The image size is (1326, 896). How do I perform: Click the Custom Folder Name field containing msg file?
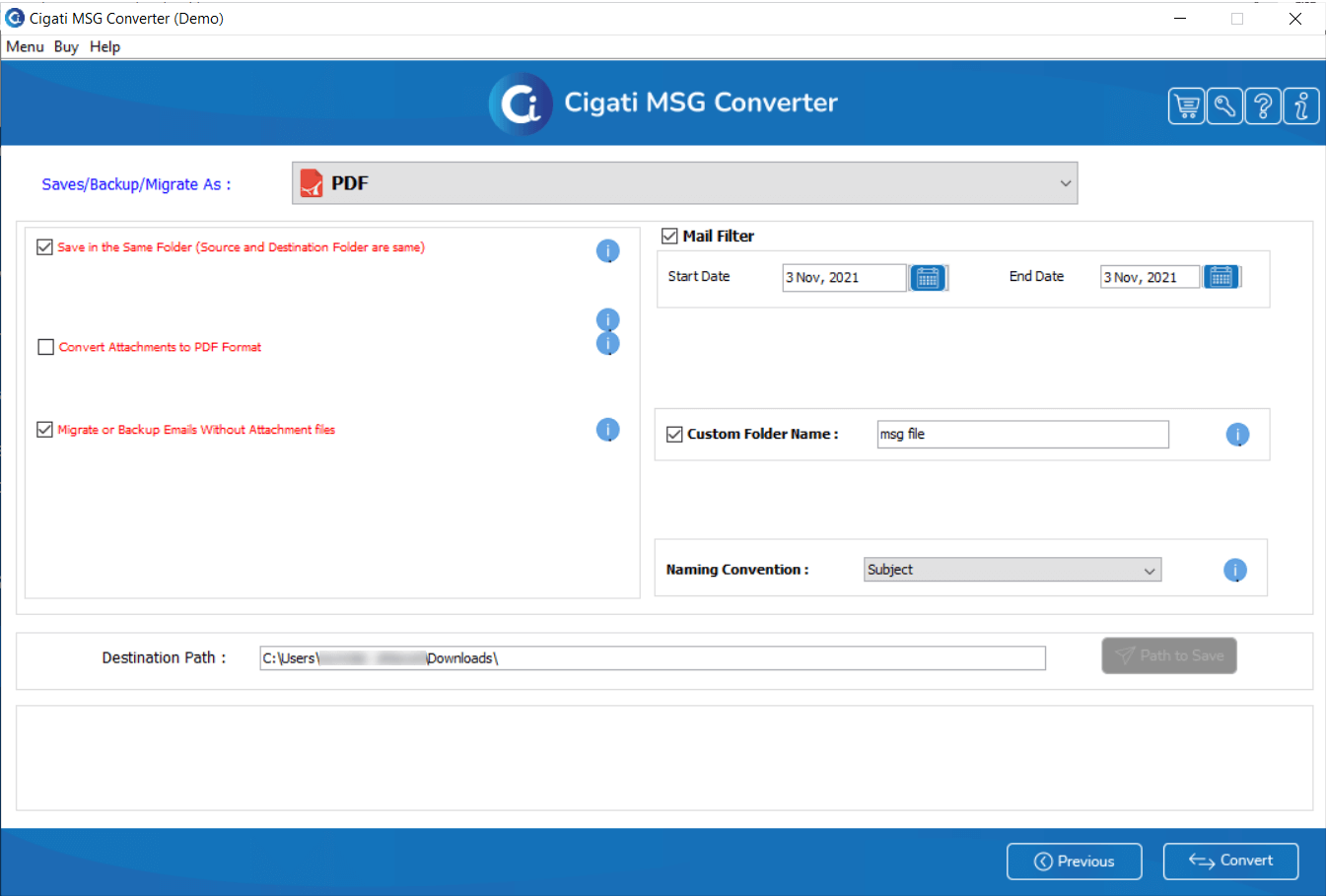(1023, 435)
